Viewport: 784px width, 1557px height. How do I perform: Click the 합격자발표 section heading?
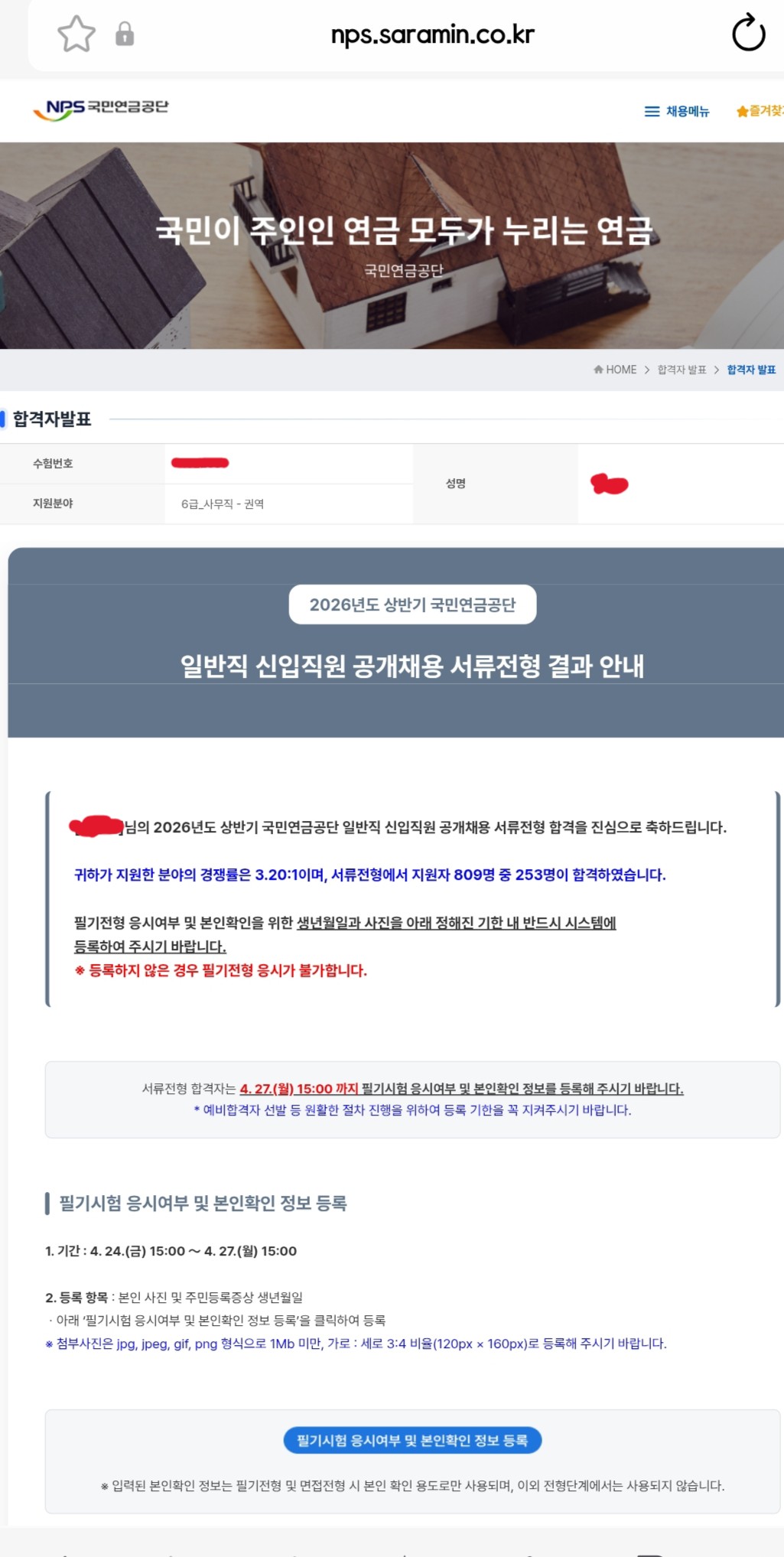click(52, 419)
